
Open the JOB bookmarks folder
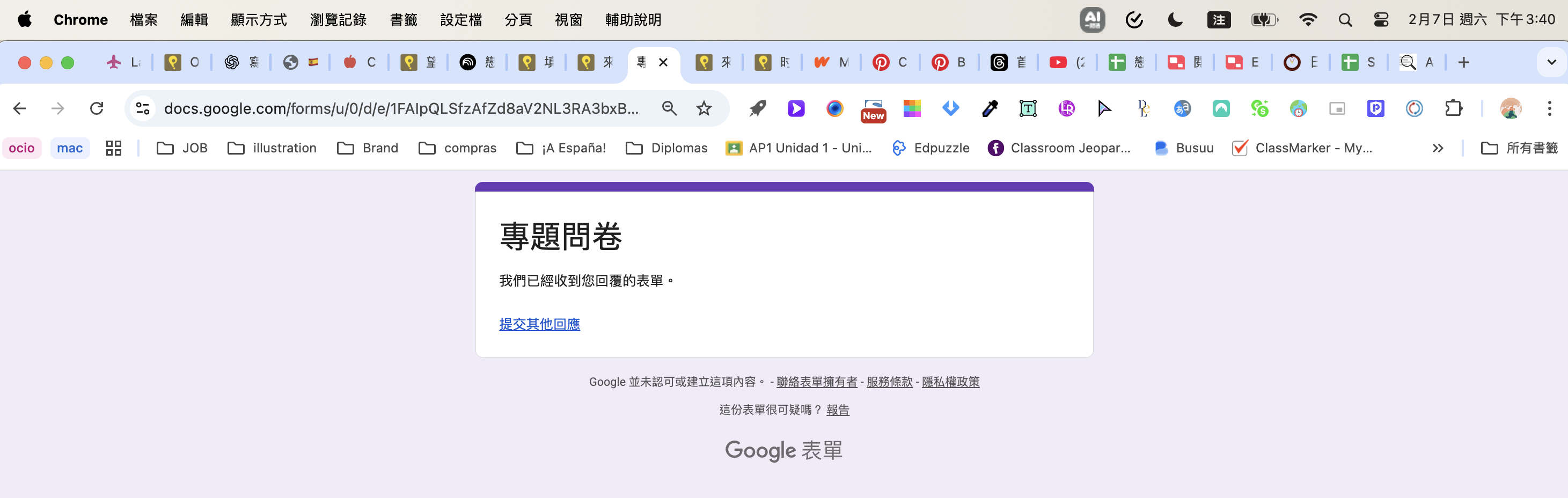tap(182, 148)
